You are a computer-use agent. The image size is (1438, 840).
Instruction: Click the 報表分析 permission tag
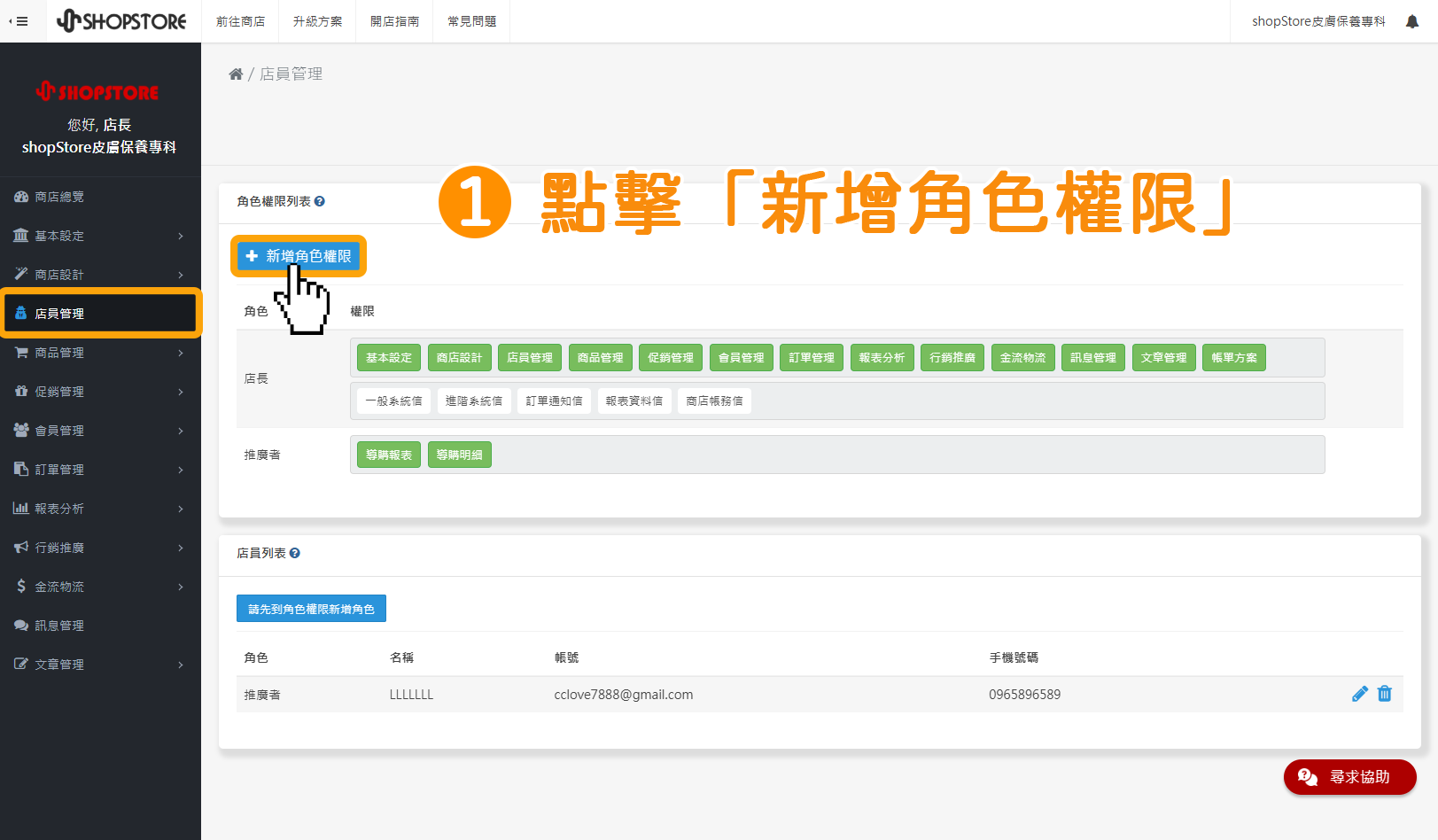[x=882, y=358]
